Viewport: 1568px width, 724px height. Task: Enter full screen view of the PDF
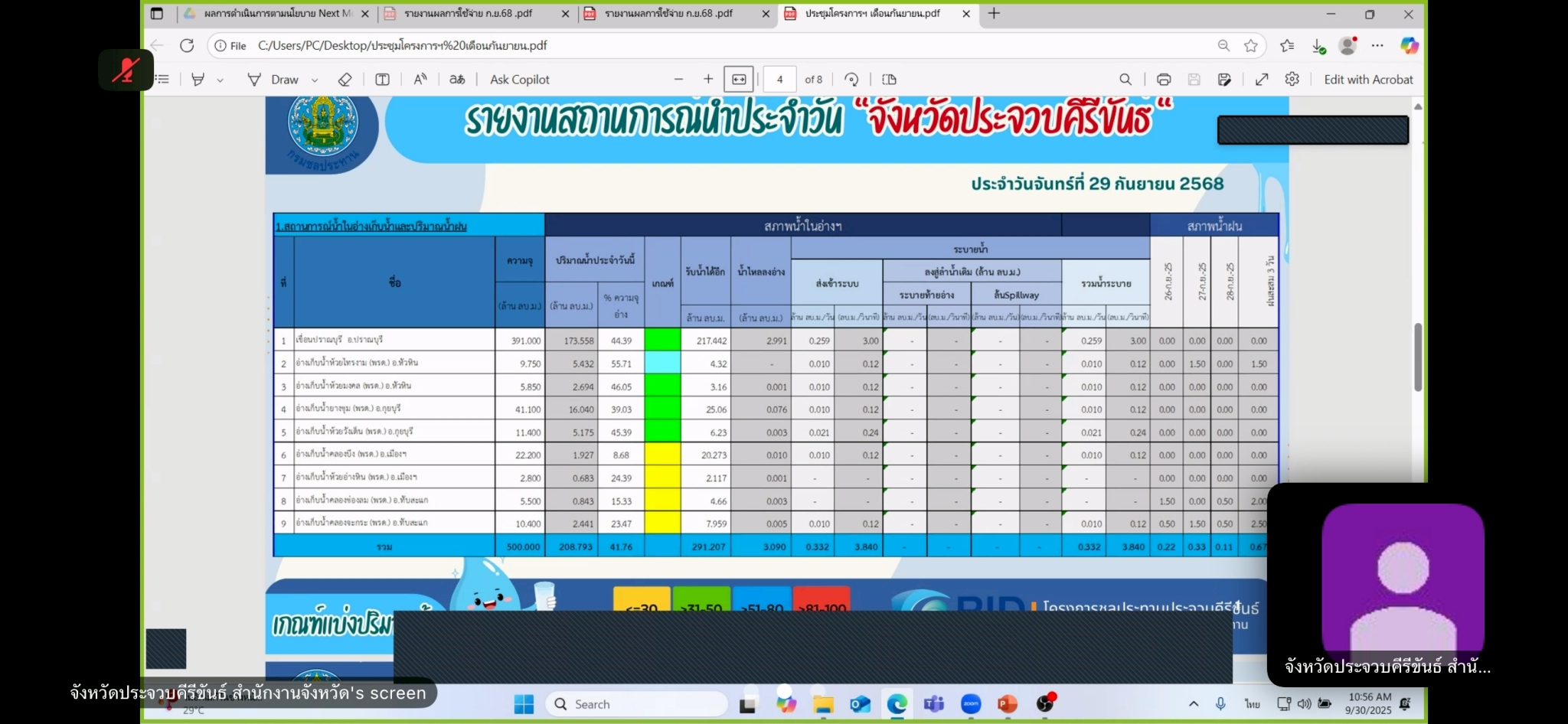click(1262, 80)
